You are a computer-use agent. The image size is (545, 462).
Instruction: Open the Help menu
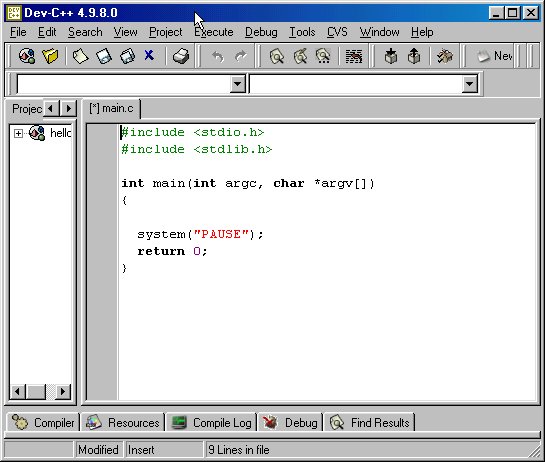422,32
